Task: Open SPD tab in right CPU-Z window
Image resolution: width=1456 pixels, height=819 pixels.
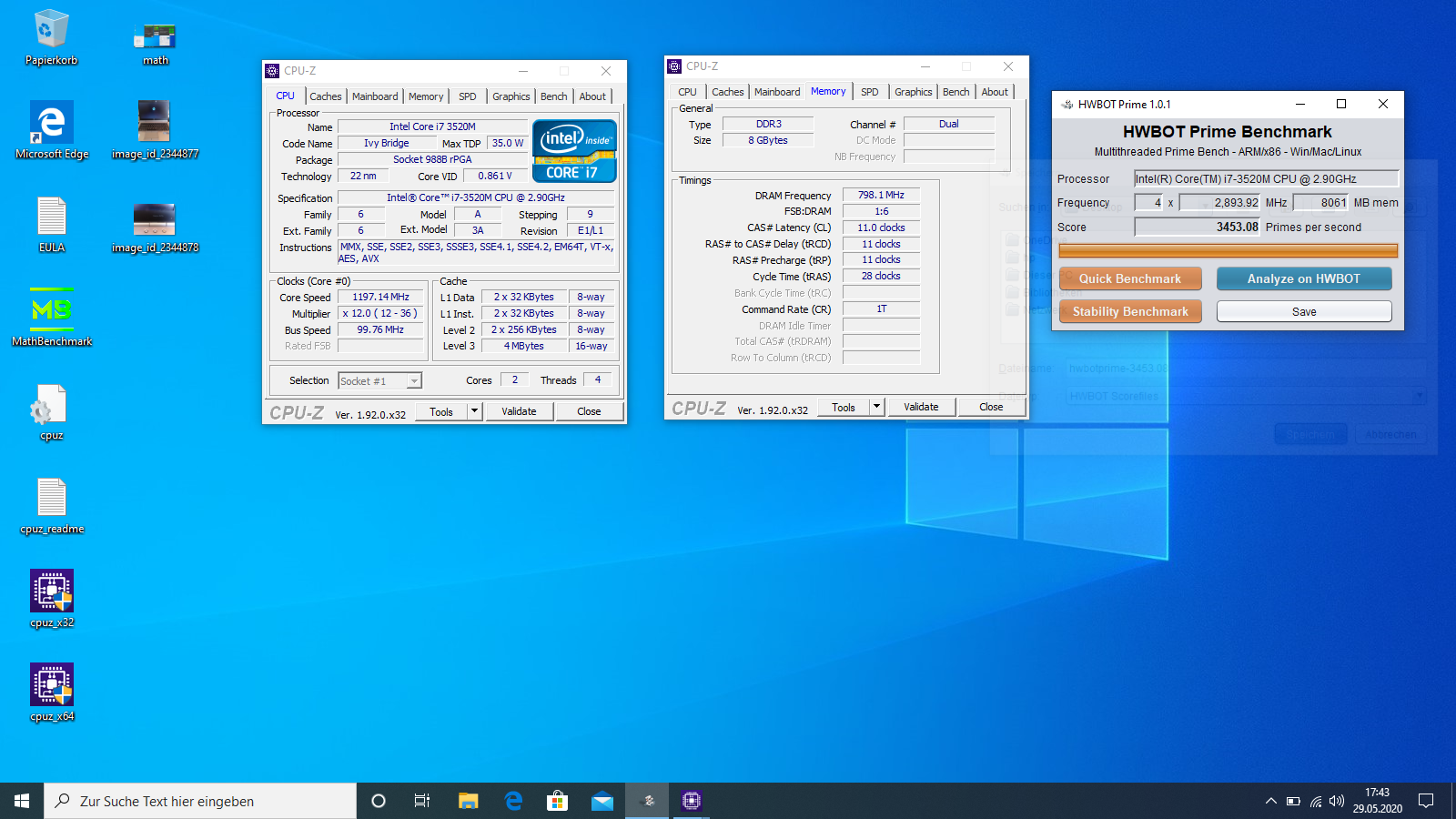Action: 870,92
